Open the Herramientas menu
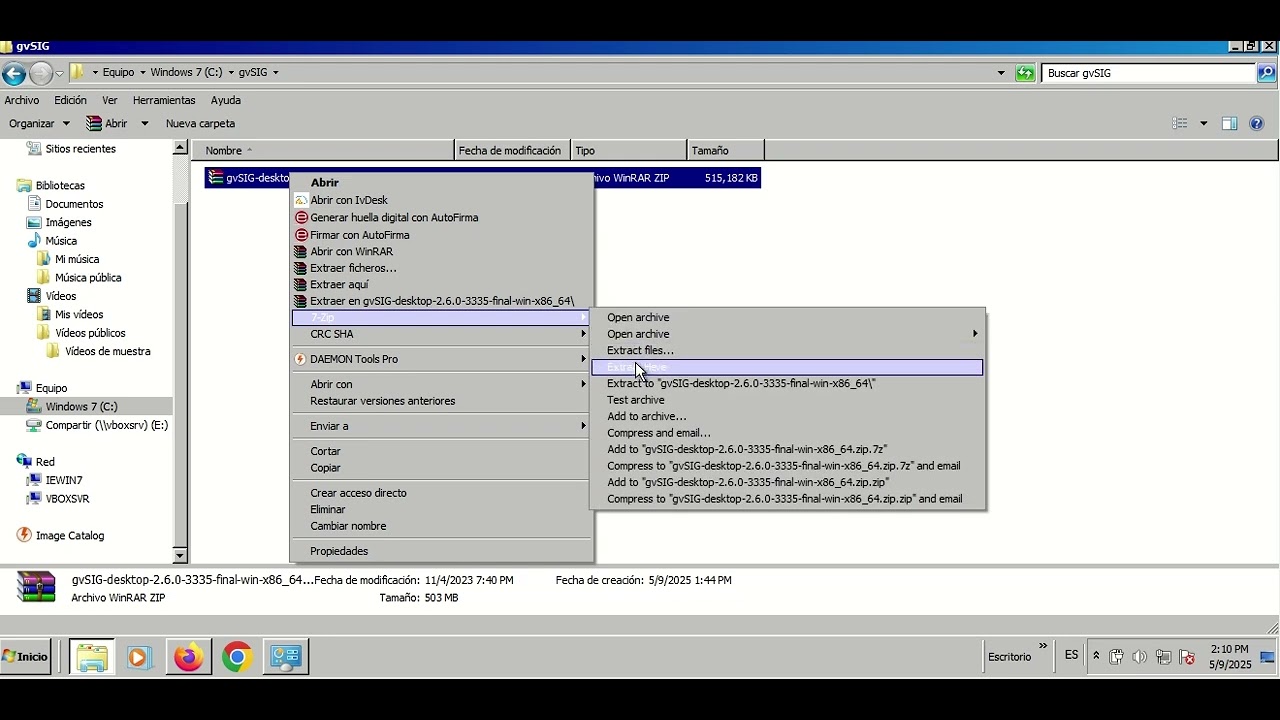Screen dimensions: 1280x720 click(x=164, y=100)
